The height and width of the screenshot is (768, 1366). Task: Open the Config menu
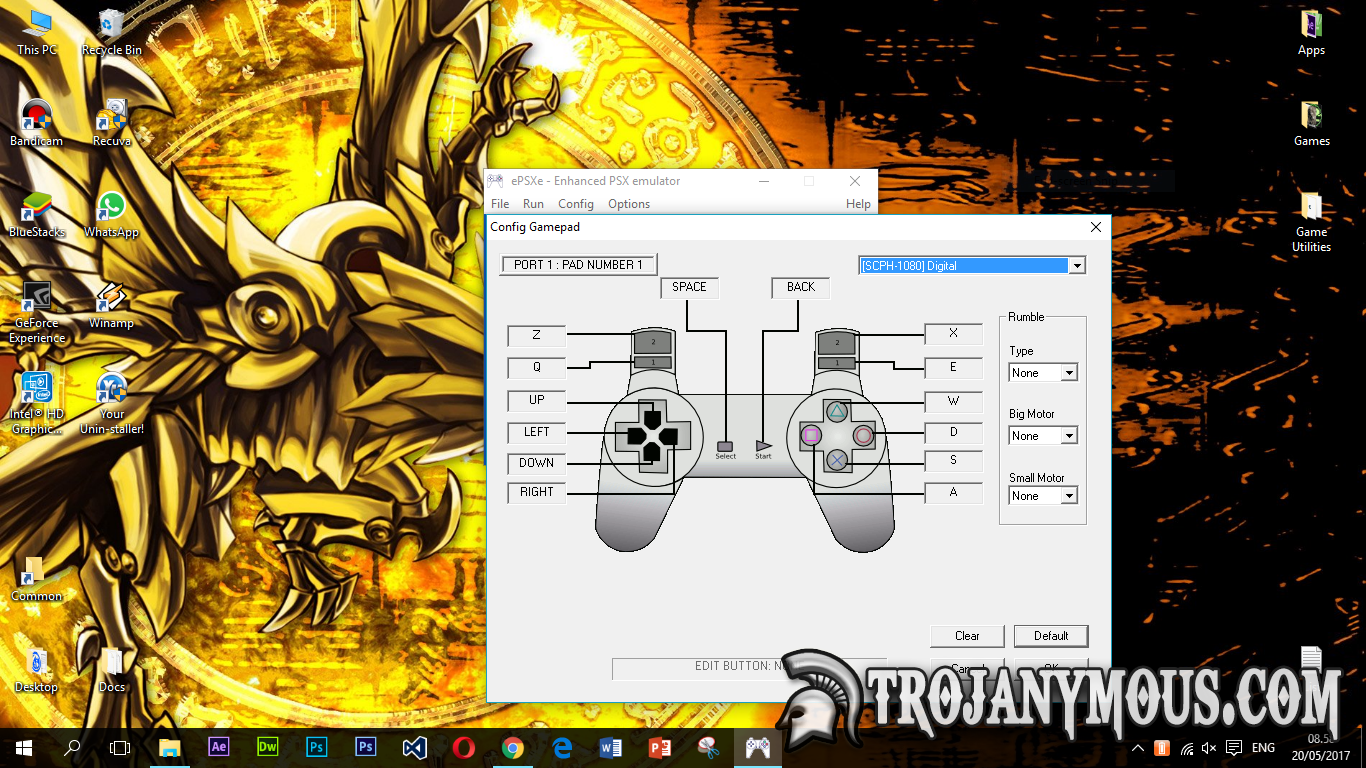click(575, 204)
